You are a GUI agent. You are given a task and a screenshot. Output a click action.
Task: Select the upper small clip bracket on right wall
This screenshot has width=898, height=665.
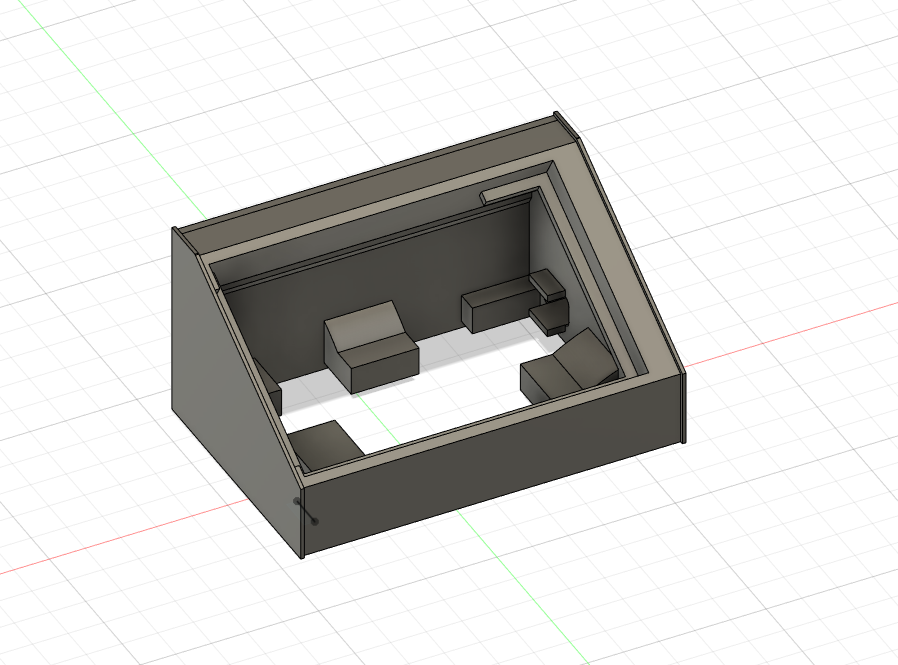(548, 284)
